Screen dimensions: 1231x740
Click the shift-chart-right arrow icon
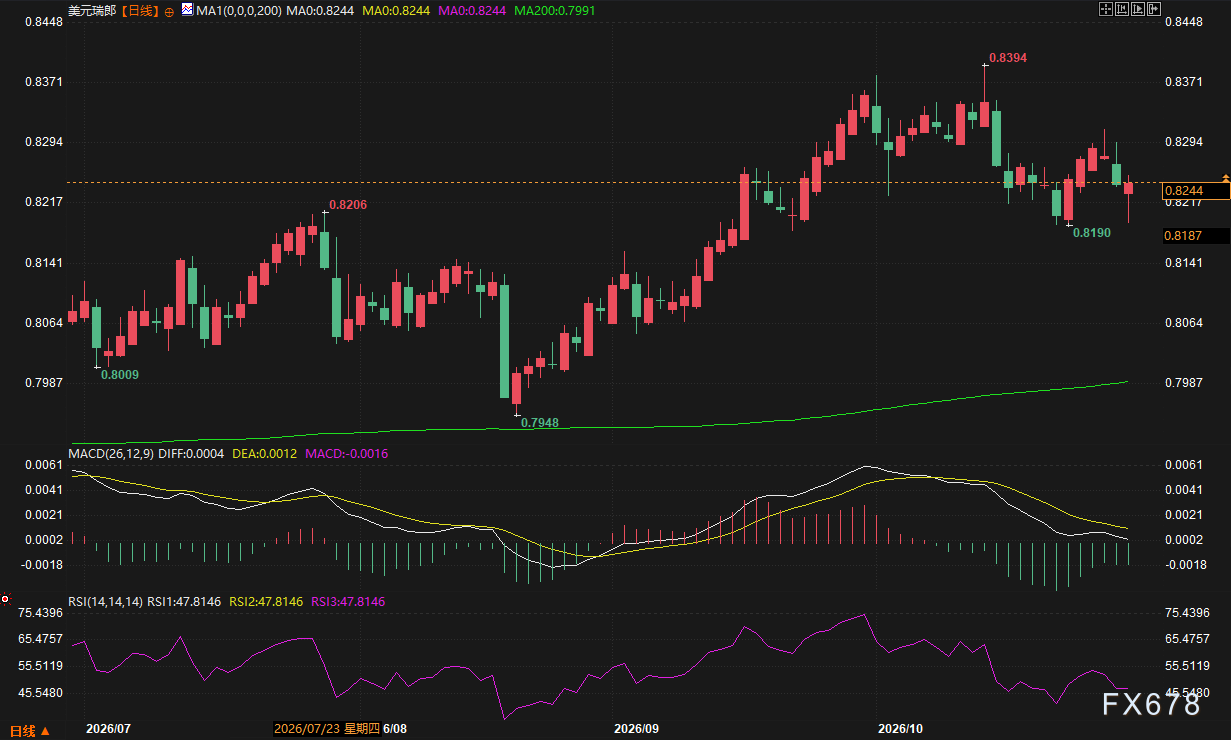pyautogui.click(x=1154, y=9)
